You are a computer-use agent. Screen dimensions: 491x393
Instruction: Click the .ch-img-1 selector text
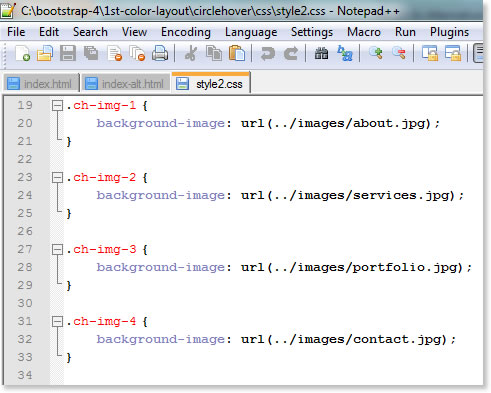click(x=101, y=105)
